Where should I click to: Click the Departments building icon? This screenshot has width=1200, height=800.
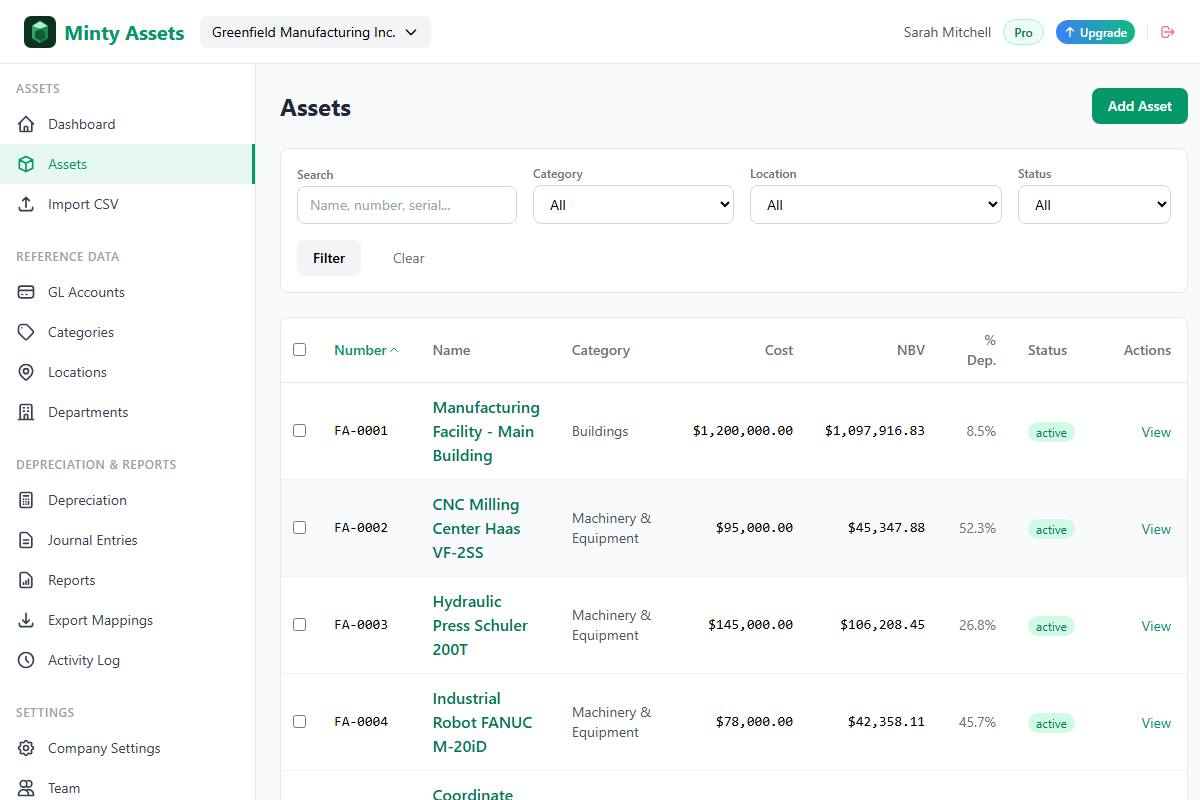(x=27, y=412)
